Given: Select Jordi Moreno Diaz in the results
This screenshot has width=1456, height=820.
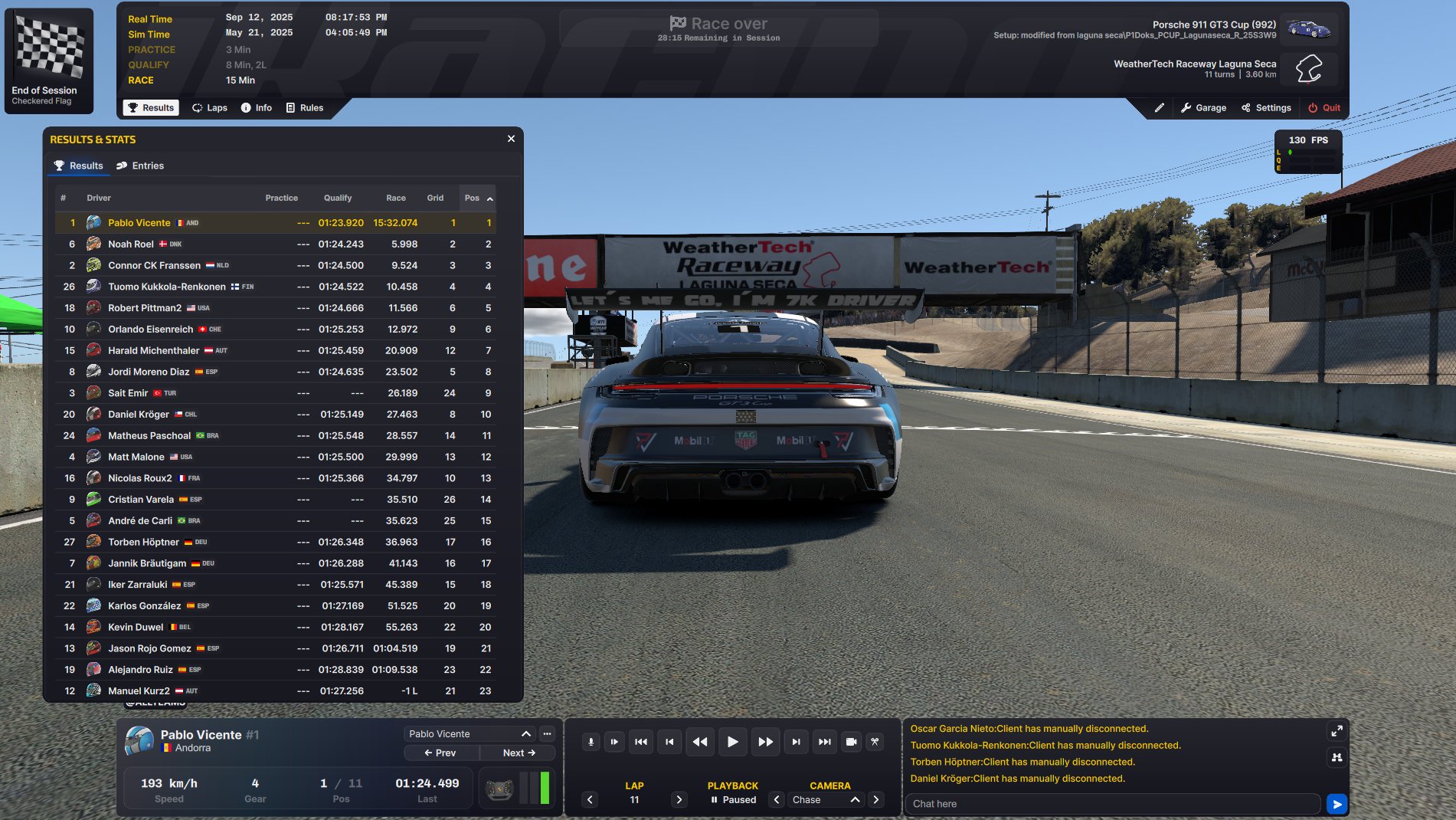Looking at the screenshot, I should pos(276,372).
